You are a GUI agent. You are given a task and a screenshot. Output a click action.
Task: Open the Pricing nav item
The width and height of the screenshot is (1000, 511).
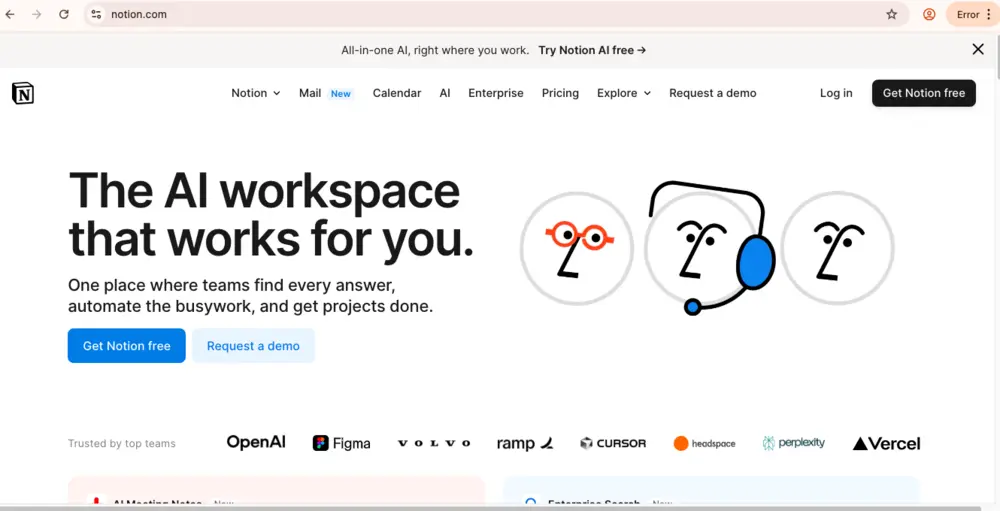pyautogui.click(x=560, y=93)
